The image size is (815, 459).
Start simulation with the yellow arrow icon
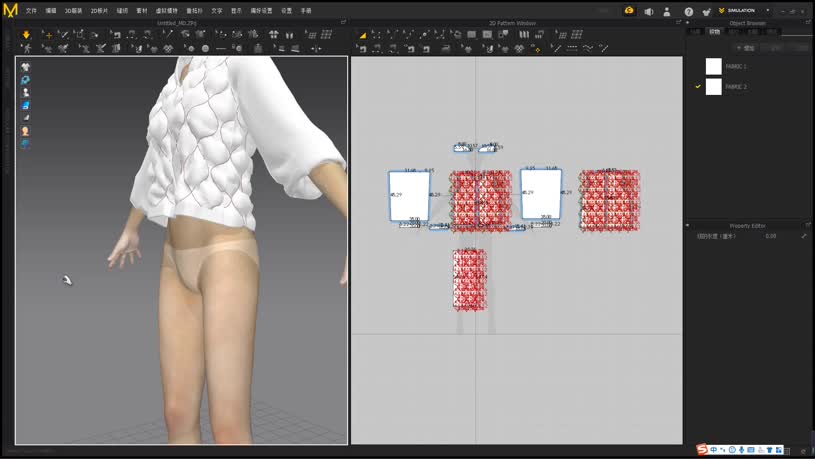point(26,35)
